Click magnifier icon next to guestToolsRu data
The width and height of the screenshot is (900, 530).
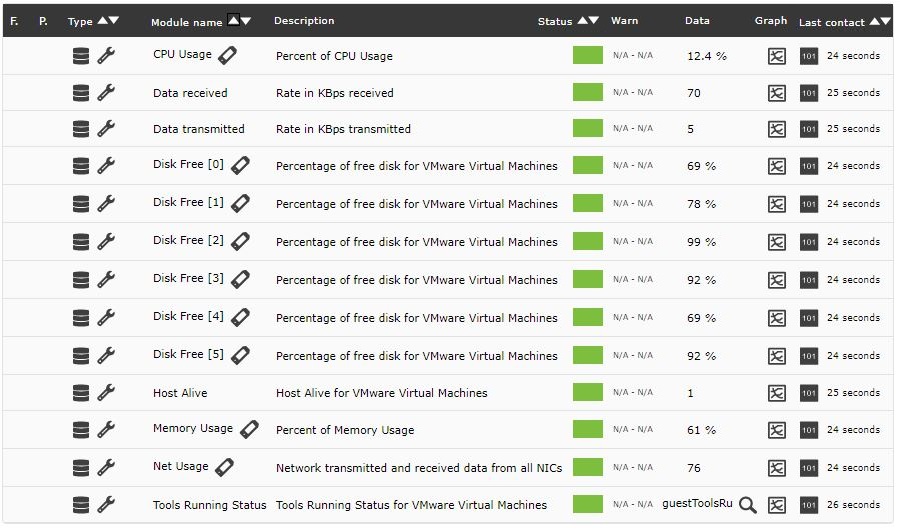point(747,505)
